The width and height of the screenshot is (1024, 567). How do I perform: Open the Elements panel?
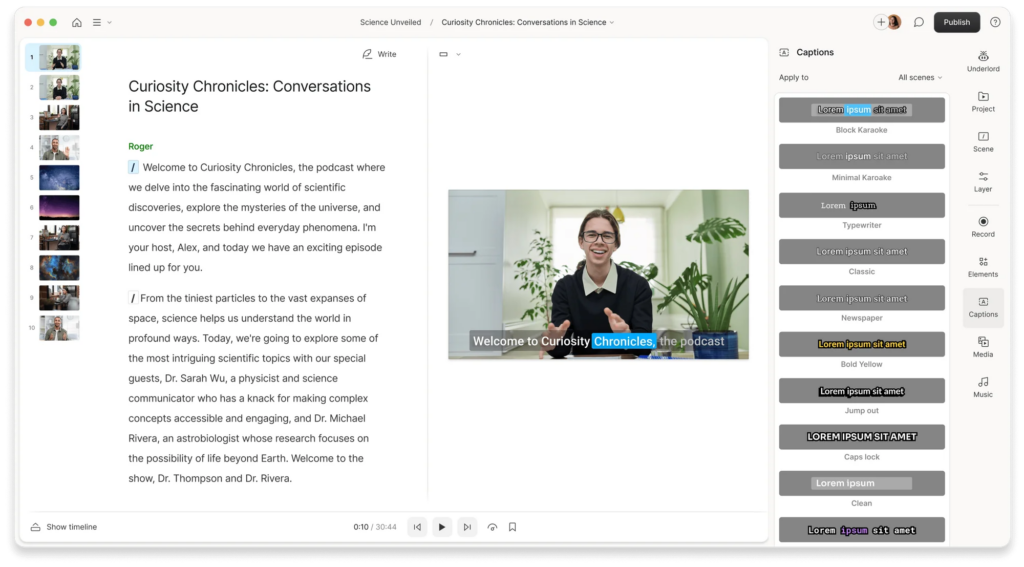983,267
